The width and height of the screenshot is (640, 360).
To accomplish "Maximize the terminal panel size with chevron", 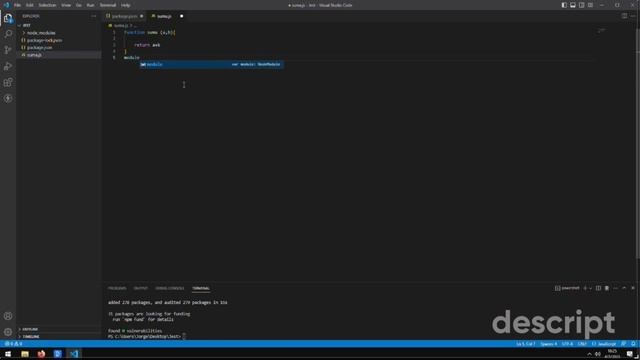I will 624,288.
